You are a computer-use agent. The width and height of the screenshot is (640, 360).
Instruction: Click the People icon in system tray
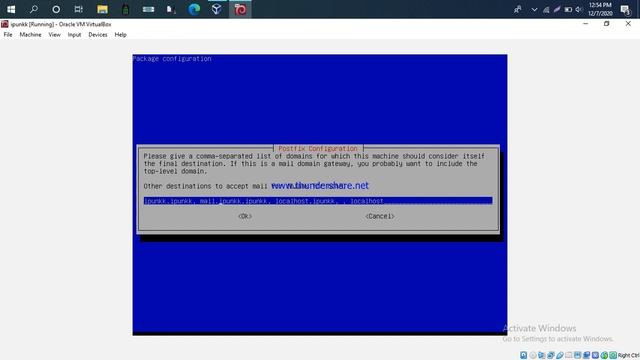518,9
